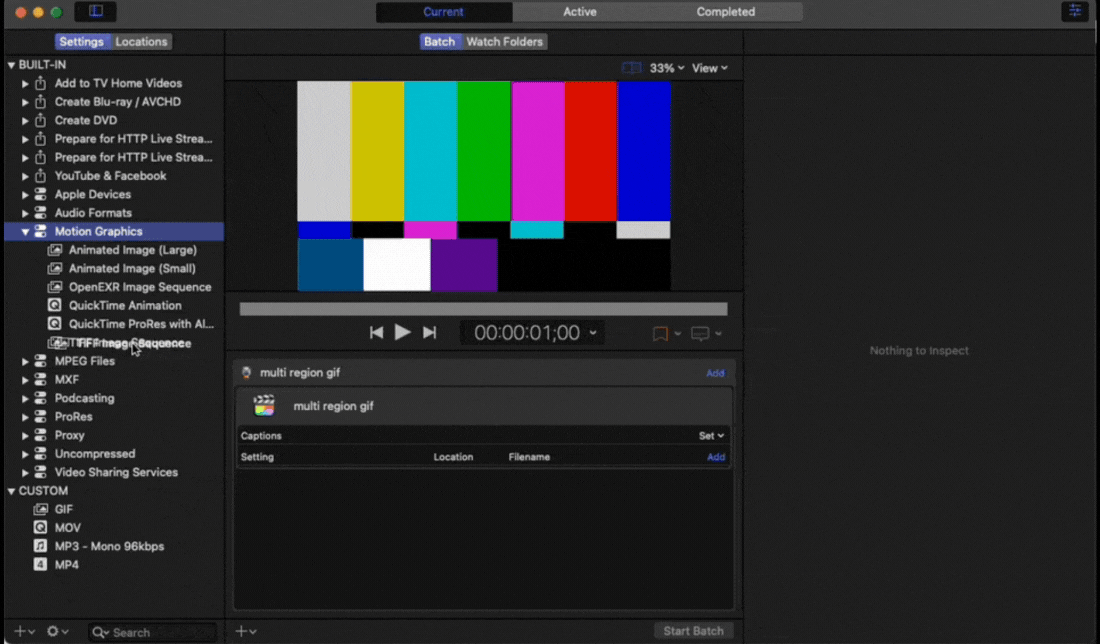
Task: Open the Captions Set dropdown
Action: [710, 435]
